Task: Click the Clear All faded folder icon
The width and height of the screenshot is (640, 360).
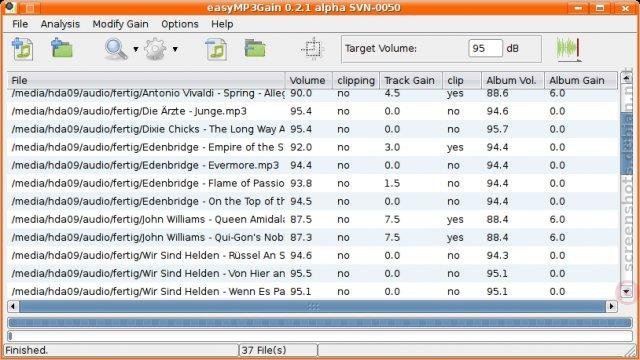Action: (255, 49)
